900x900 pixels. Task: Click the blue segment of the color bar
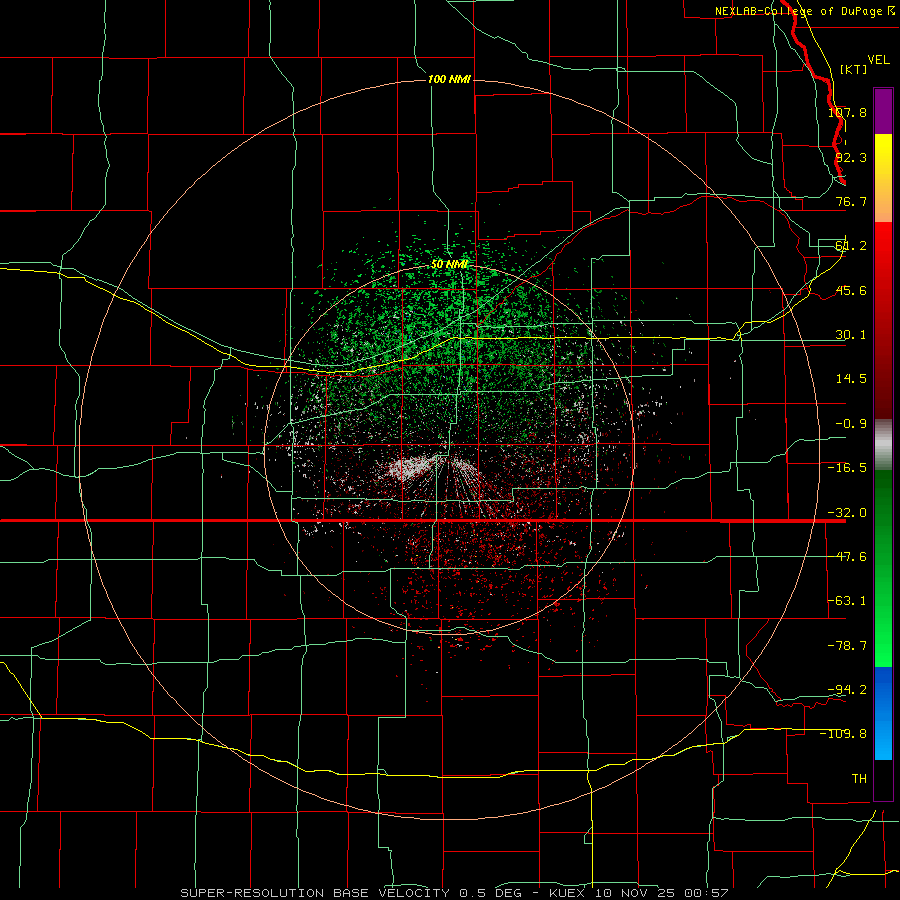[883, 713]
